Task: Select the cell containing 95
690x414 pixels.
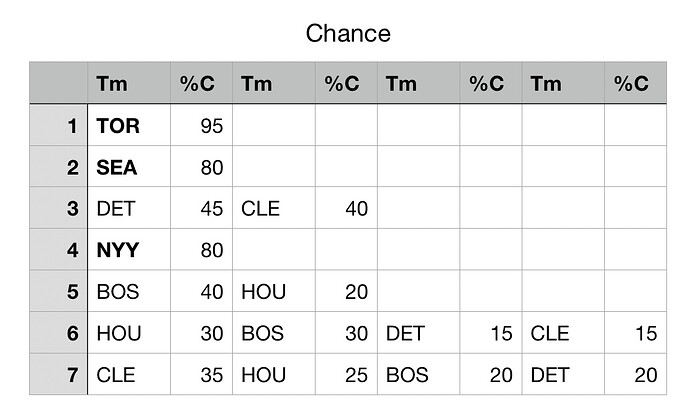Action: coord(202,125)
